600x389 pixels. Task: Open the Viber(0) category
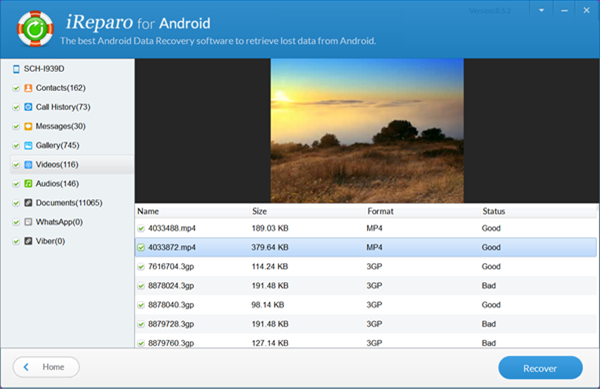coord(50,241)
